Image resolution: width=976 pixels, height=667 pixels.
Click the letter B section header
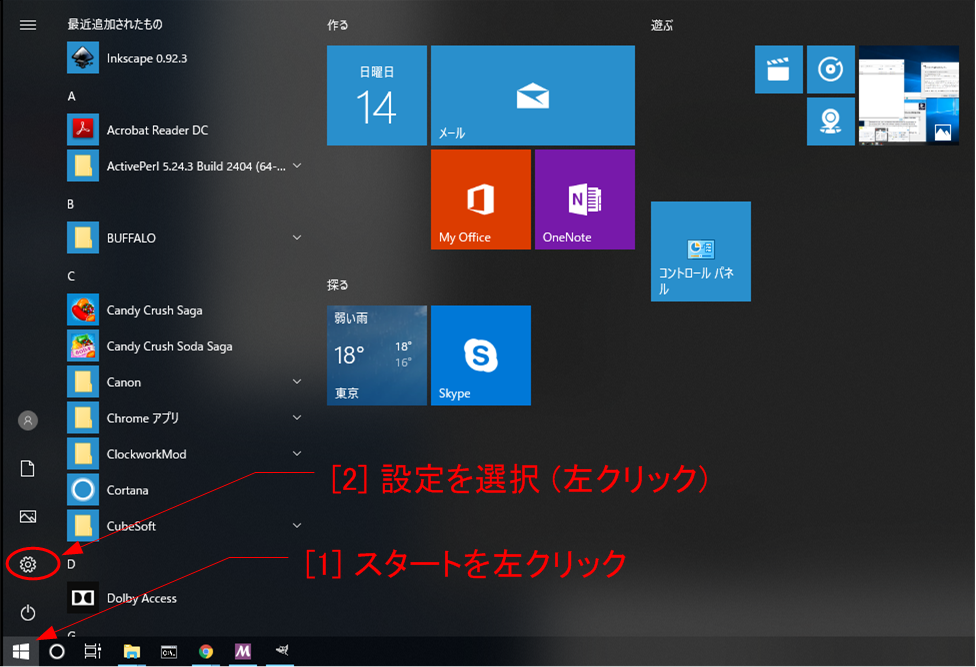pos(71,204)
